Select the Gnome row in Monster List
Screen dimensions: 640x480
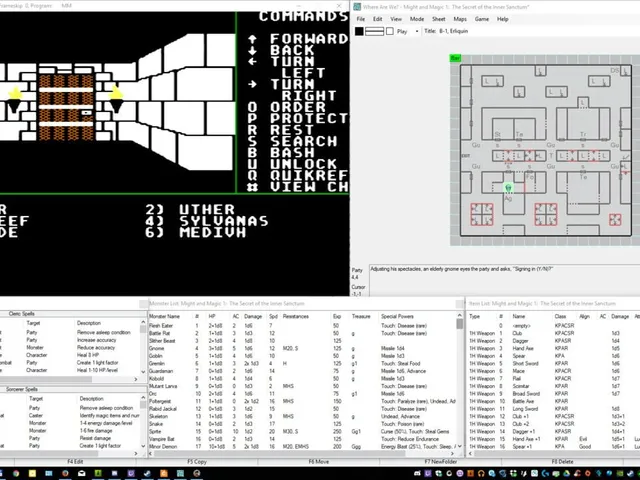coord(302,349)
